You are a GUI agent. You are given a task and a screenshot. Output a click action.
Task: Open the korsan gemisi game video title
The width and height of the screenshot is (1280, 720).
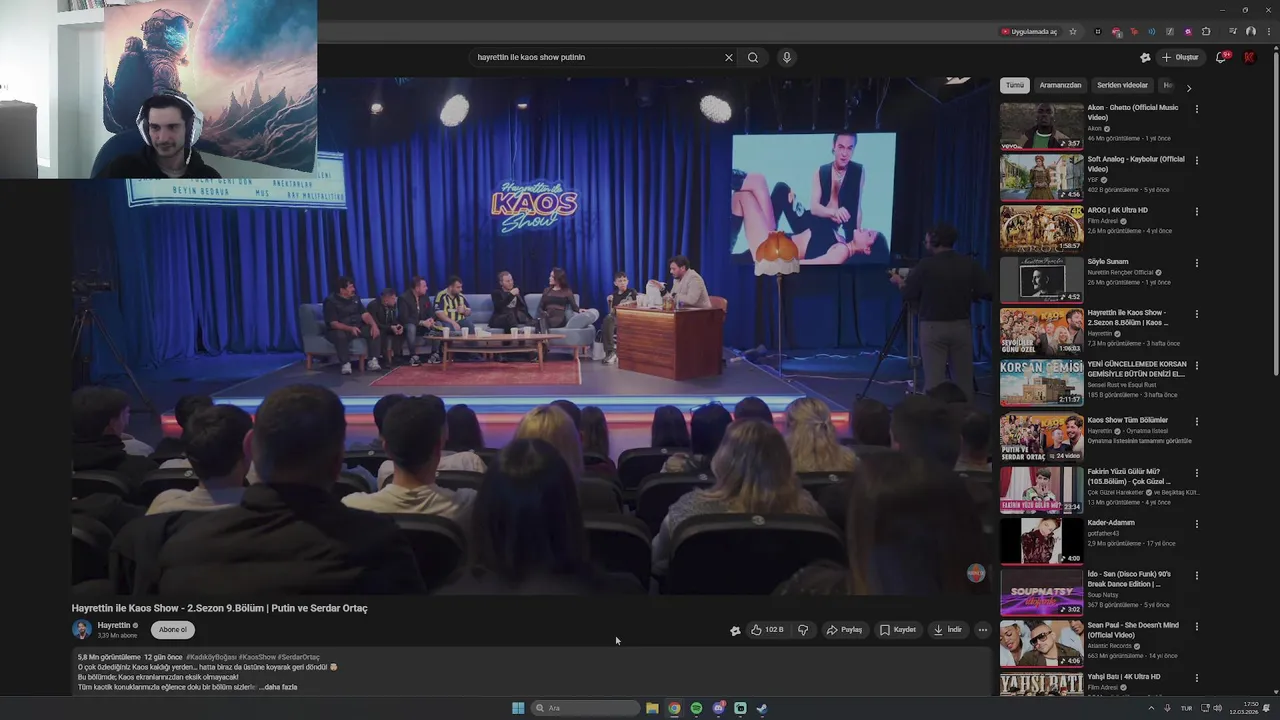[x=1137, y=369]
